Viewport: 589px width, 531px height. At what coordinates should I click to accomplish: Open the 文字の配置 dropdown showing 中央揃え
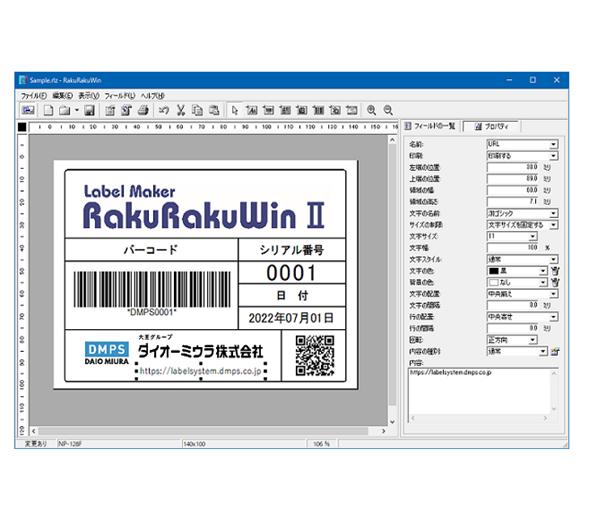(553, 294)
